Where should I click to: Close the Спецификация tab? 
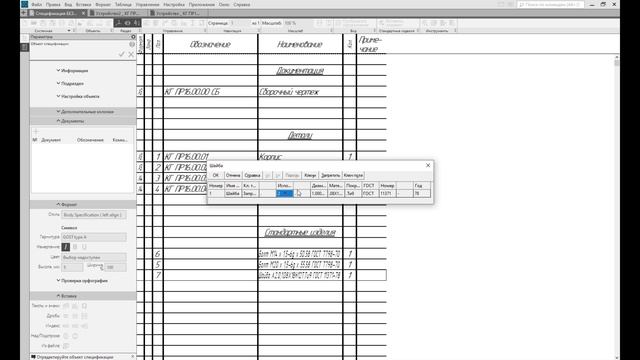point(83,13)
